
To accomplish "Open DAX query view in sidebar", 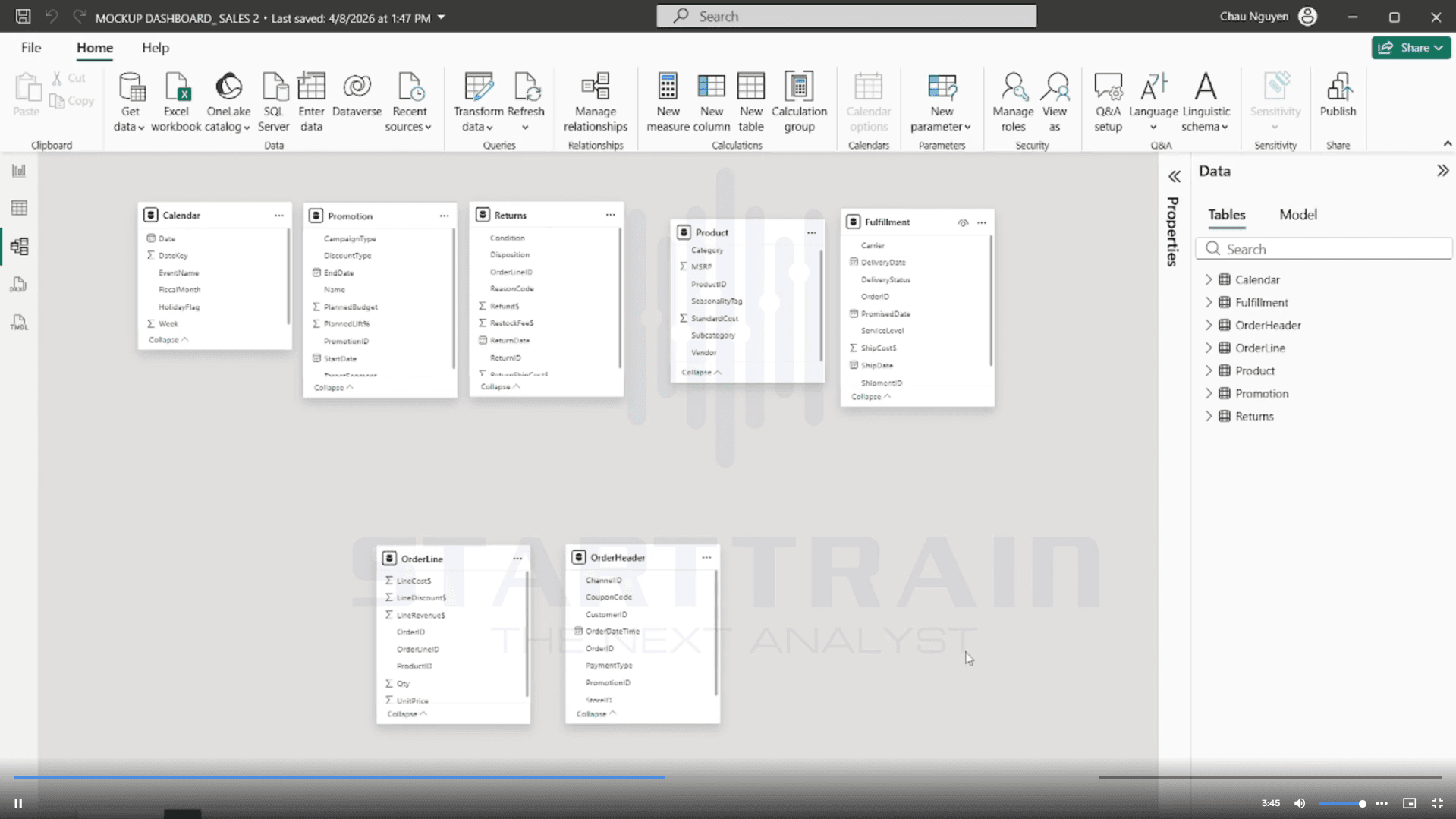I will coord(19,285).
